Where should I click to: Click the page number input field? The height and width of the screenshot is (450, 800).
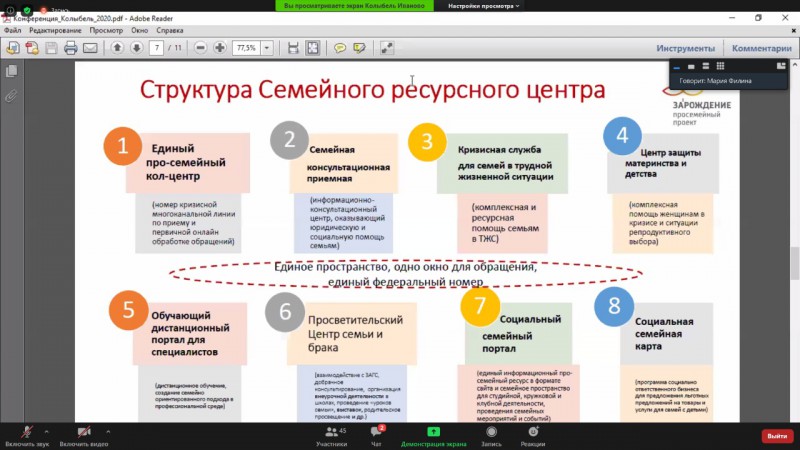pyautogui.click(x=157, y=47)
